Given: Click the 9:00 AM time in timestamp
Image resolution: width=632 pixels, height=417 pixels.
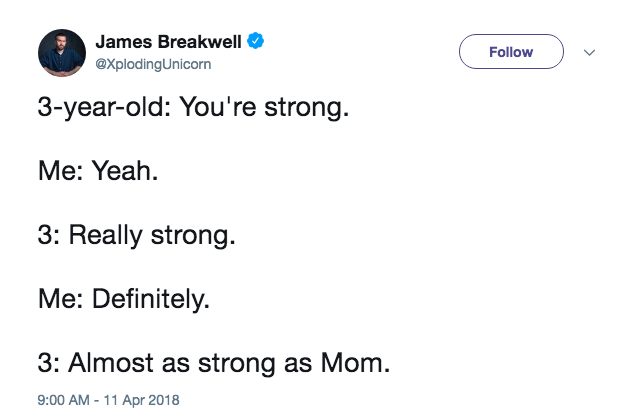Looking at the screenshot, I should [63, 400].
